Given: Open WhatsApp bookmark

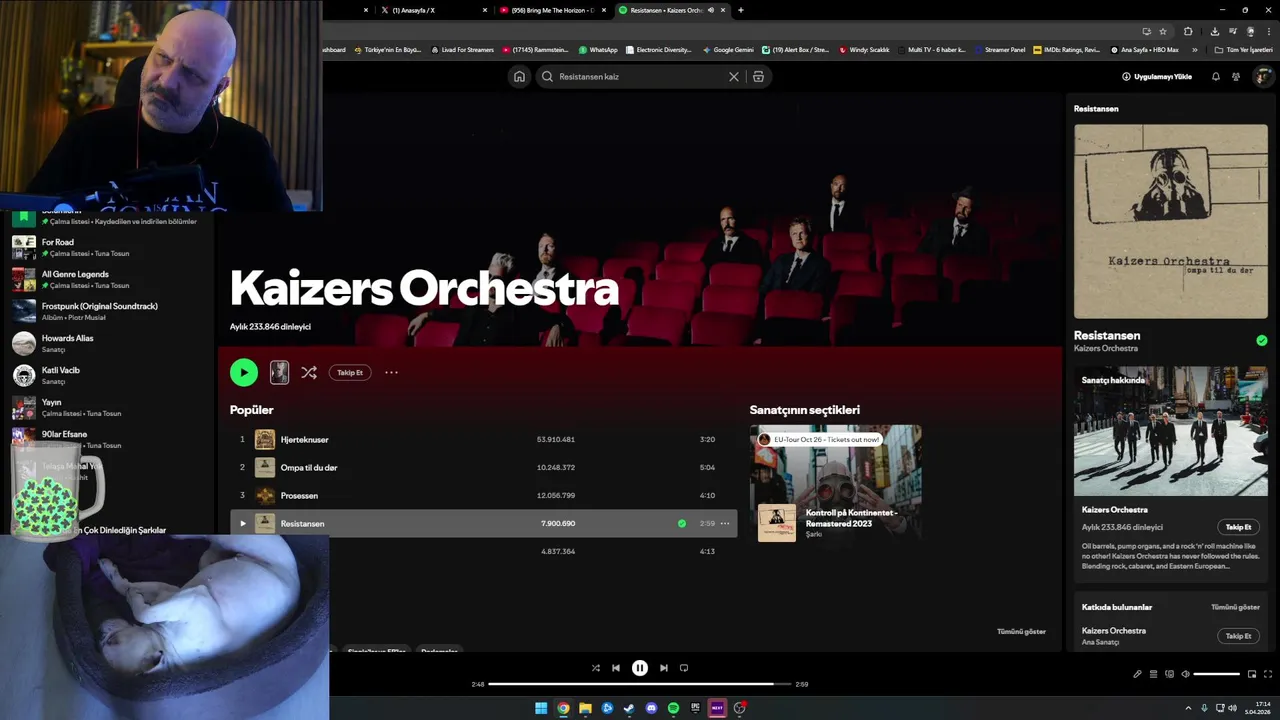Looking at the screenshot, I should pos(597,49).
